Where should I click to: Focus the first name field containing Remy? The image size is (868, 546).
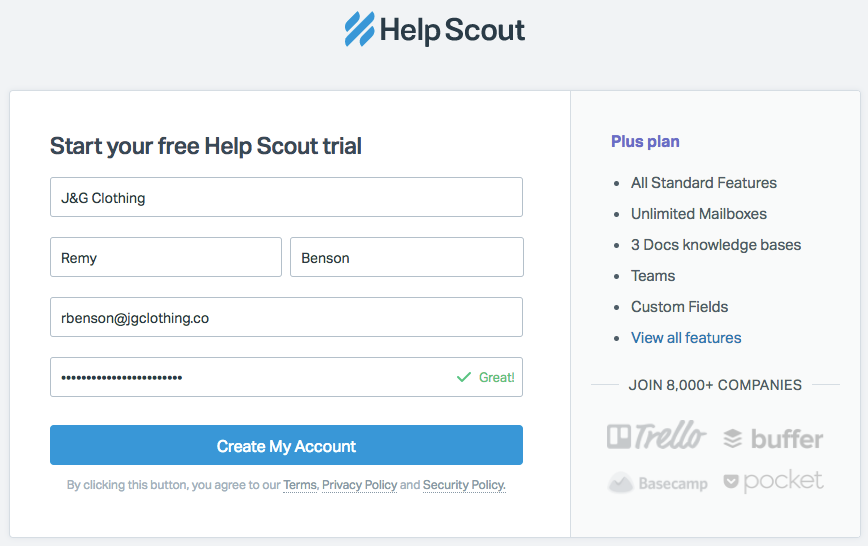coord(166,257)
